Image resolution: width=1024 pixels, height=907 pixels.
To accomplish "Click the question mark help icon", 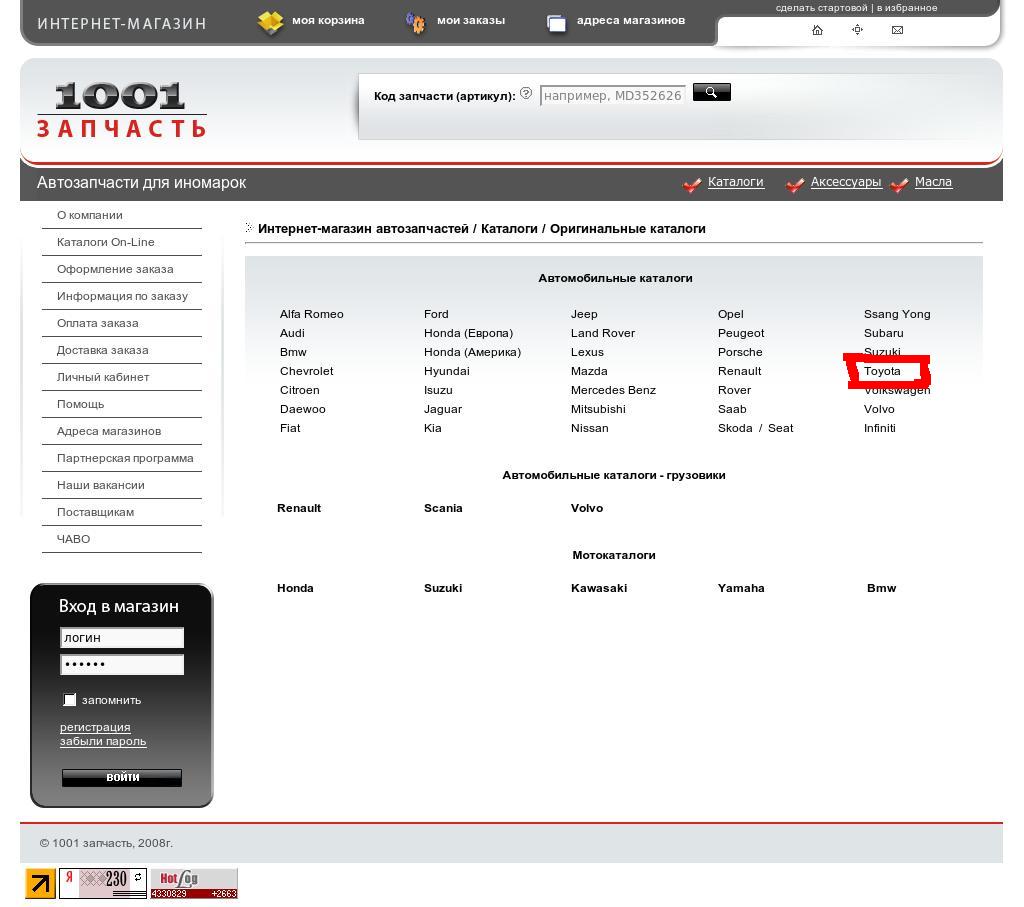I will click(x=526, y=93).
